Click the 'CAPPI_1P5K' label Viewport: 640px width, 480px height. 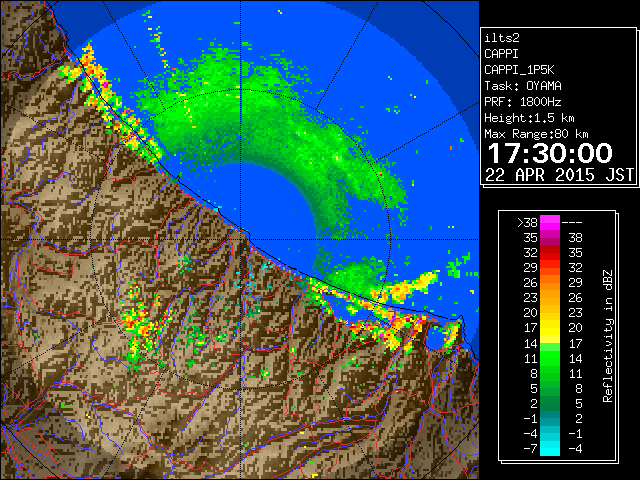519,70
